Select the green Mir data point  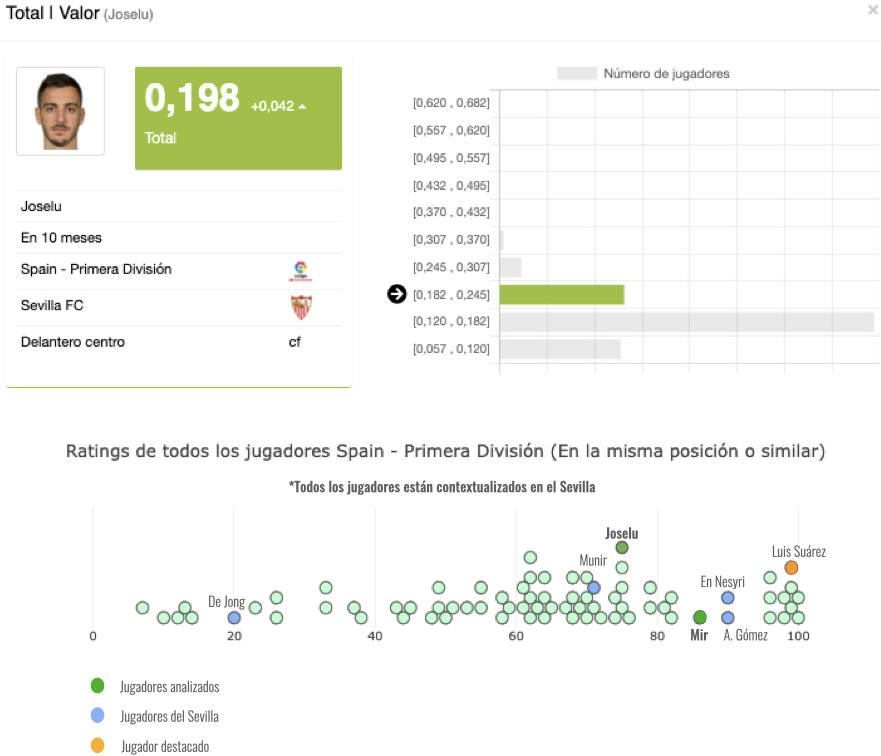coord(700,618)
